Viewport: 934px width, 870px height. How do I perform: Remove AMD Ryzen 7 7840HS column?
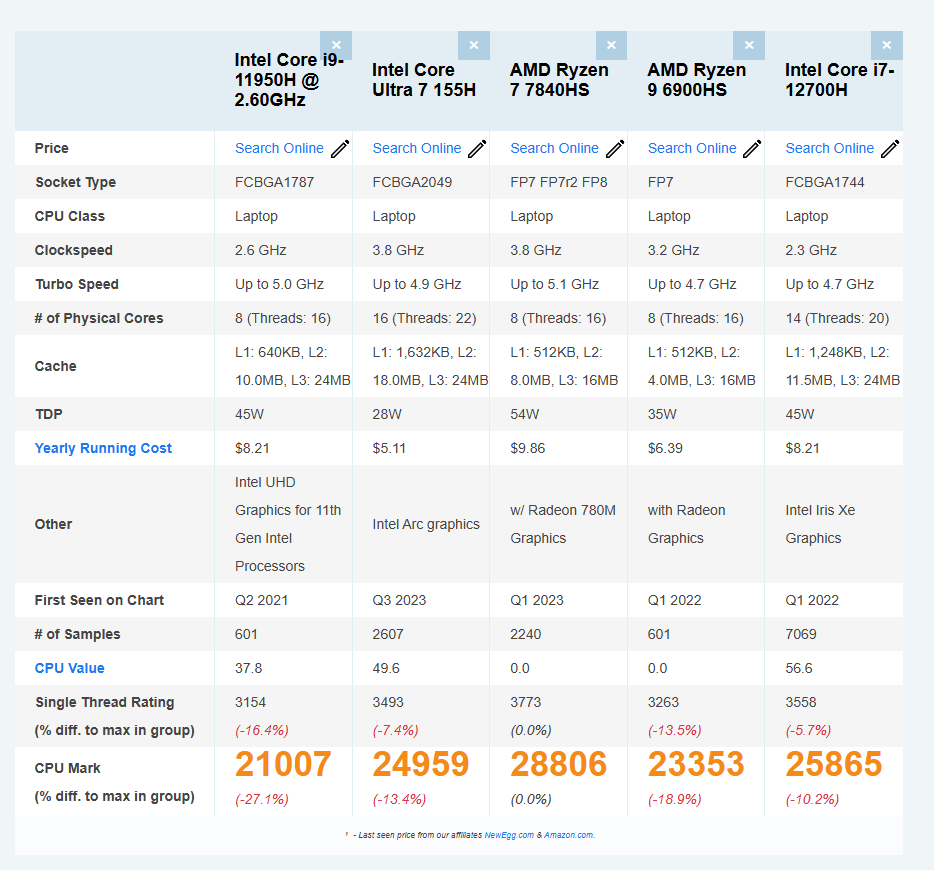pyautogui.click(x=611, y=45)
